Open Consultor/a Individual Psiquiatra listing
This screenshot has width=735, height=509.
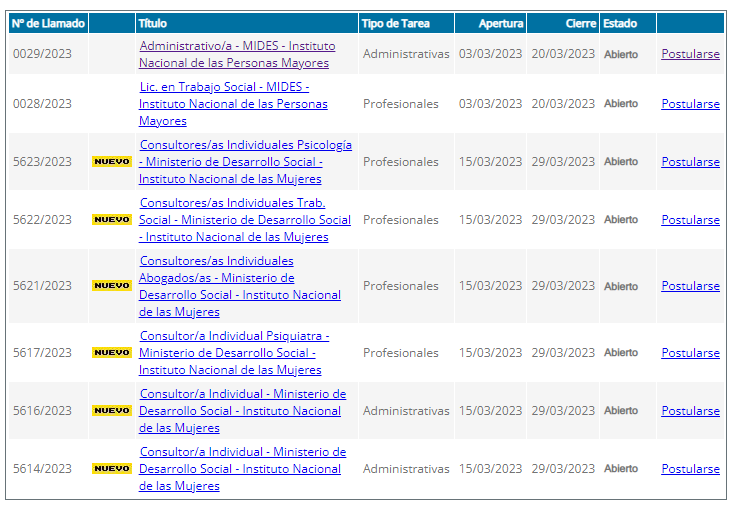(x=234, y=353)
